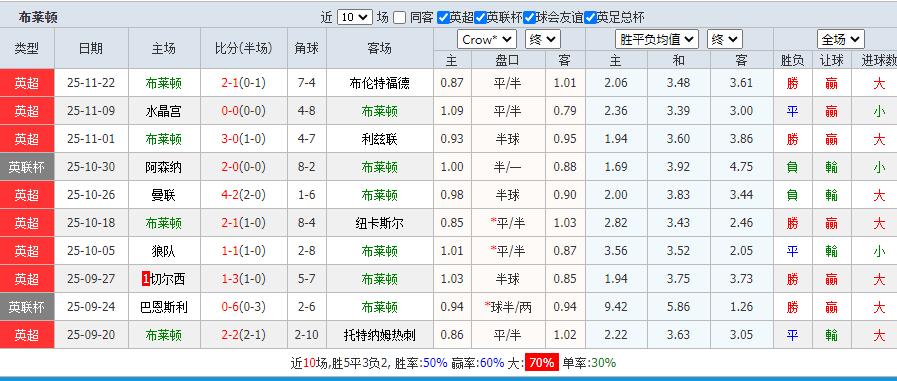Click the 角球 column header
The image size is (897, 381).
click(x=307, y=49)
